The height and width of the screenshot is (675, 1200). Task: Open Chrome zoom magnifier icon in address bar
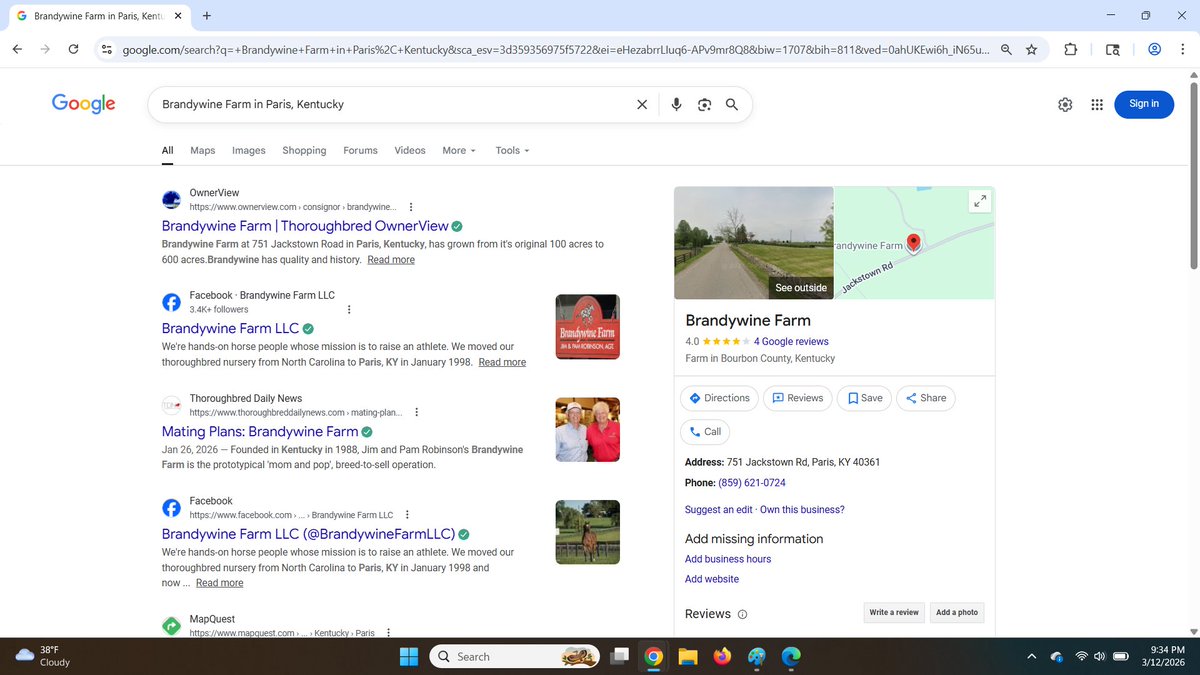pos(1006,49)
